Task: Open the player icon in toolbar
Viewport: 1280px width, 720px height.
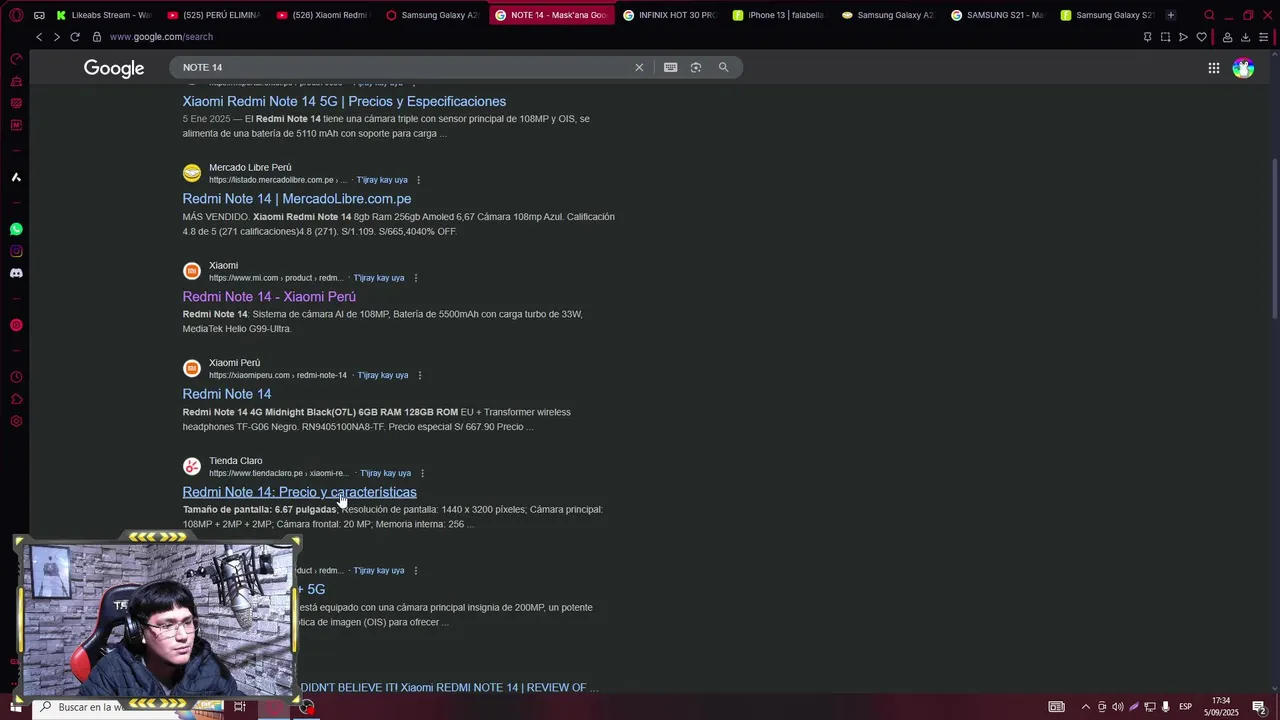Action: (x=1183, y=37)
